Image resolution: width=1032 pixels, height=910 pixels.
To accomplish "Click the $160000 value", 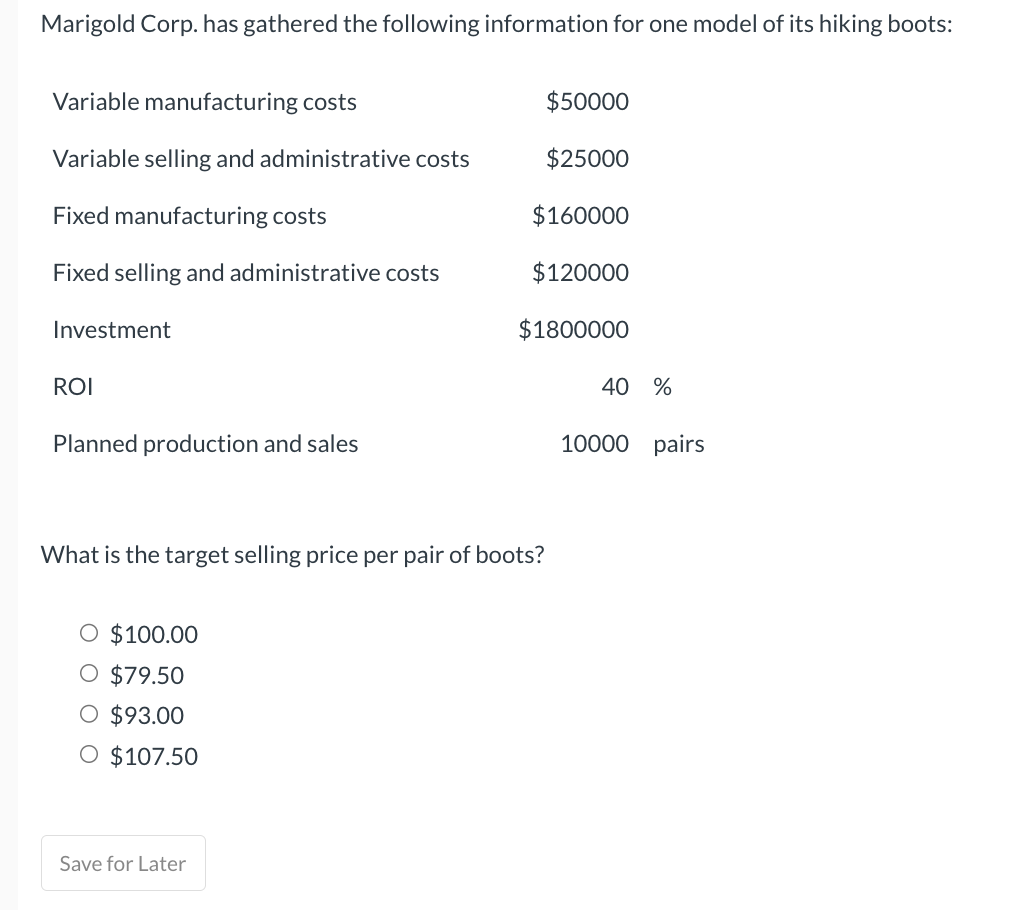I will pyautogui.click(x=580, y=215).
